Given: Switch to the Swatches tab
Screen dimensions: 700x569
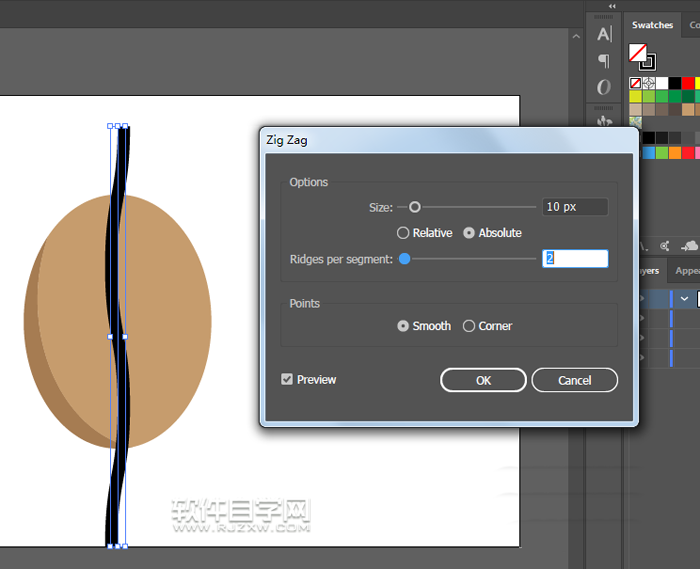Looking at the screenshot, I should (x=652, y=25).
